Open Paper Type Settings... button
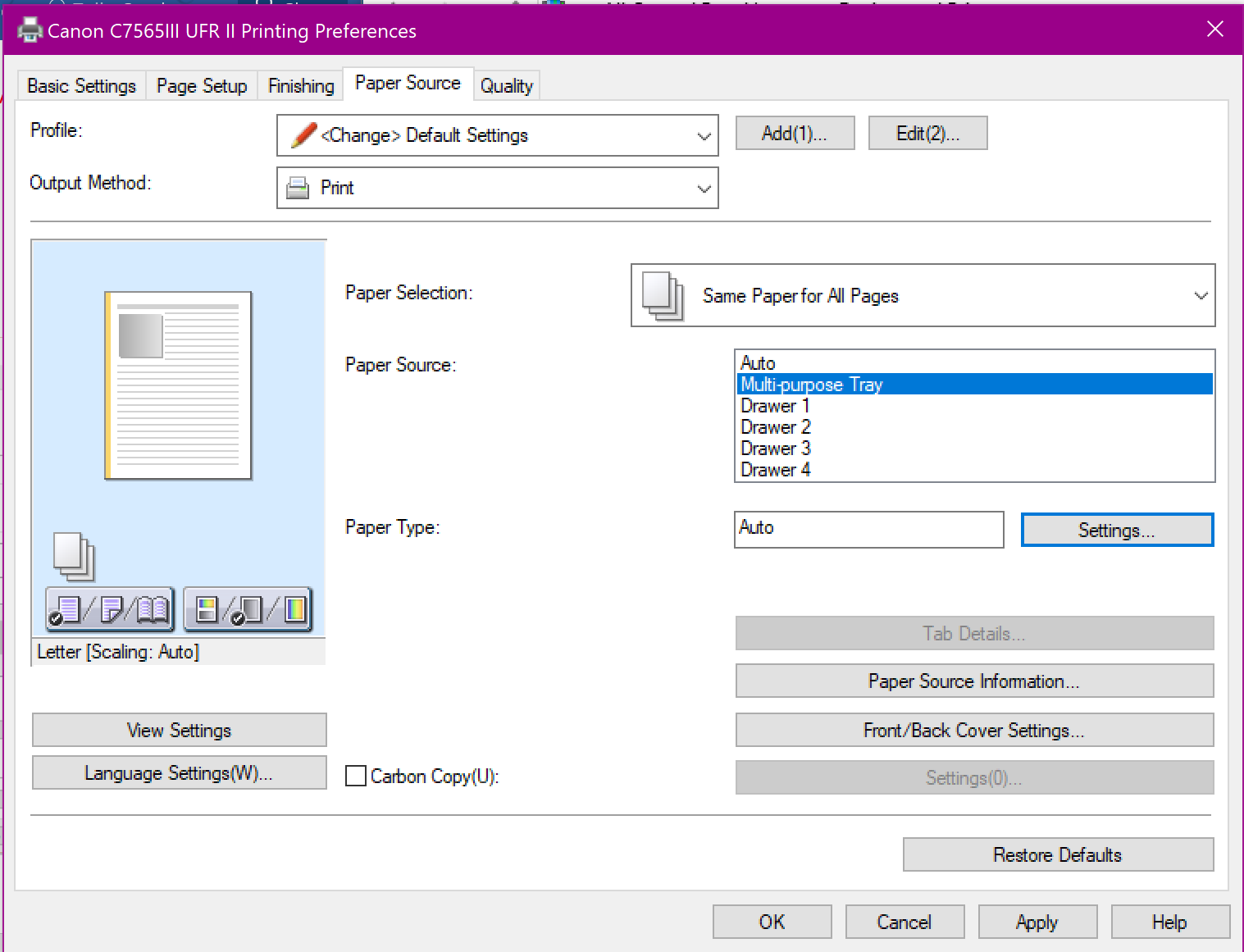The width and height of the screenshot is (1244, 952). click(1117, 530)
